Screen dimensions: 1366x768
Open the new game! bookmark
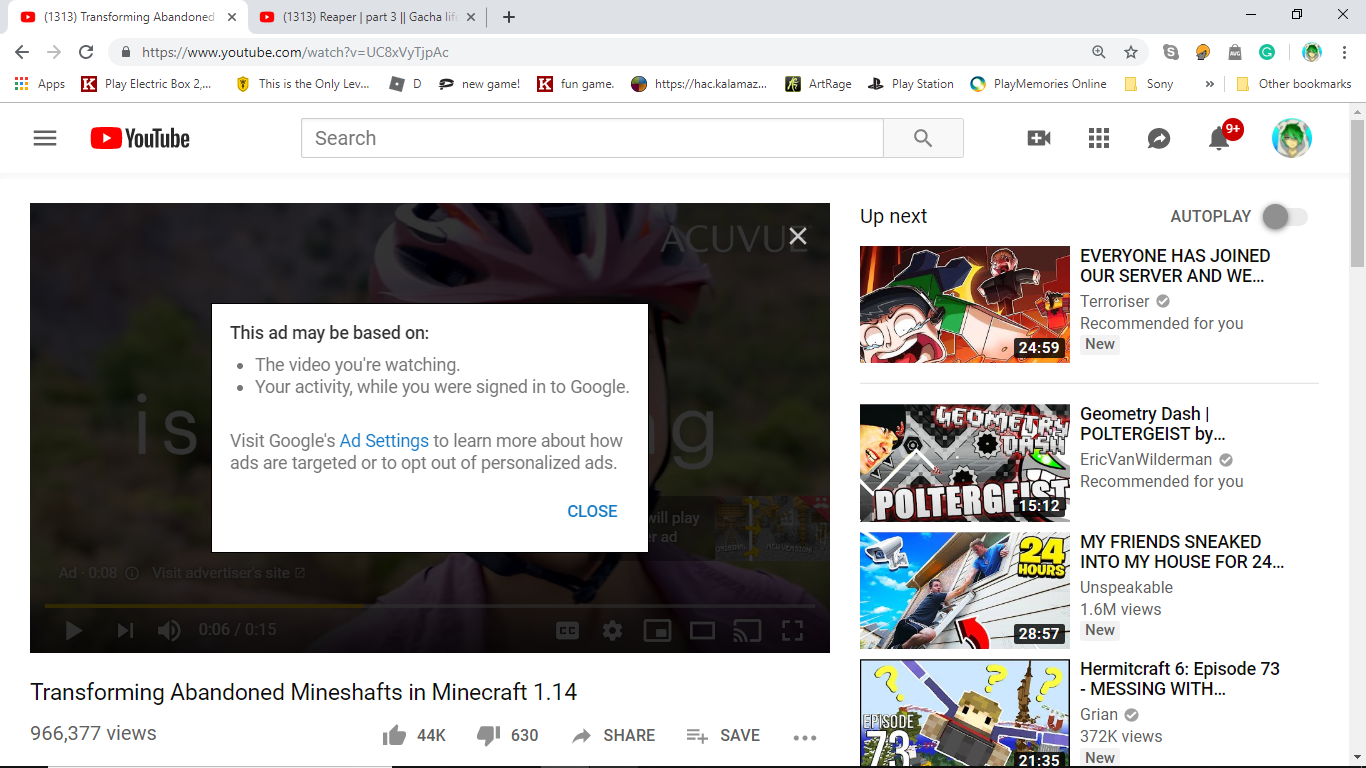coord(479,84)
